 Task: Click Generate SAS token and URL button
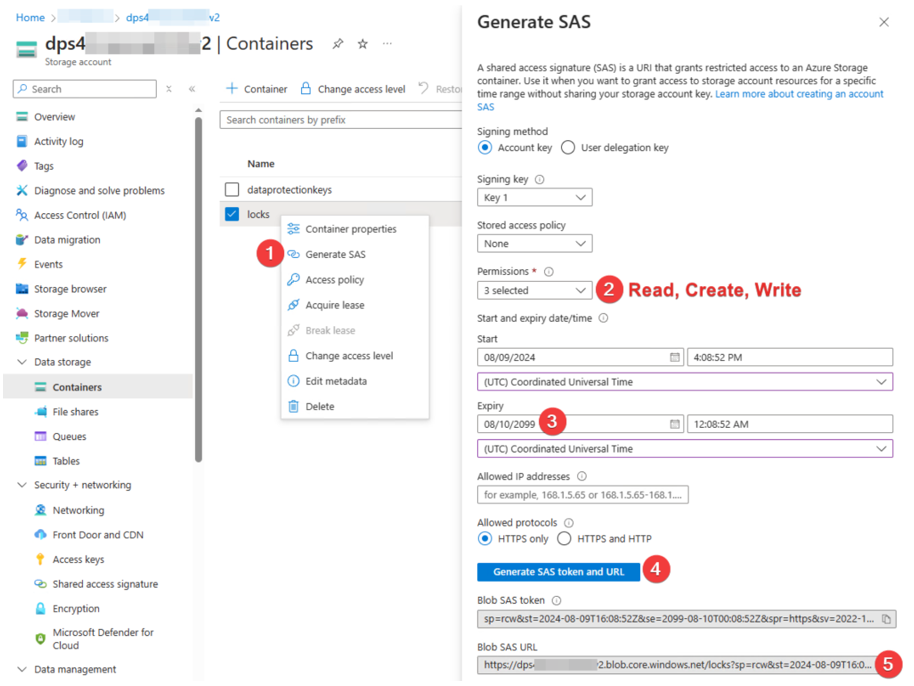[558, 572]
